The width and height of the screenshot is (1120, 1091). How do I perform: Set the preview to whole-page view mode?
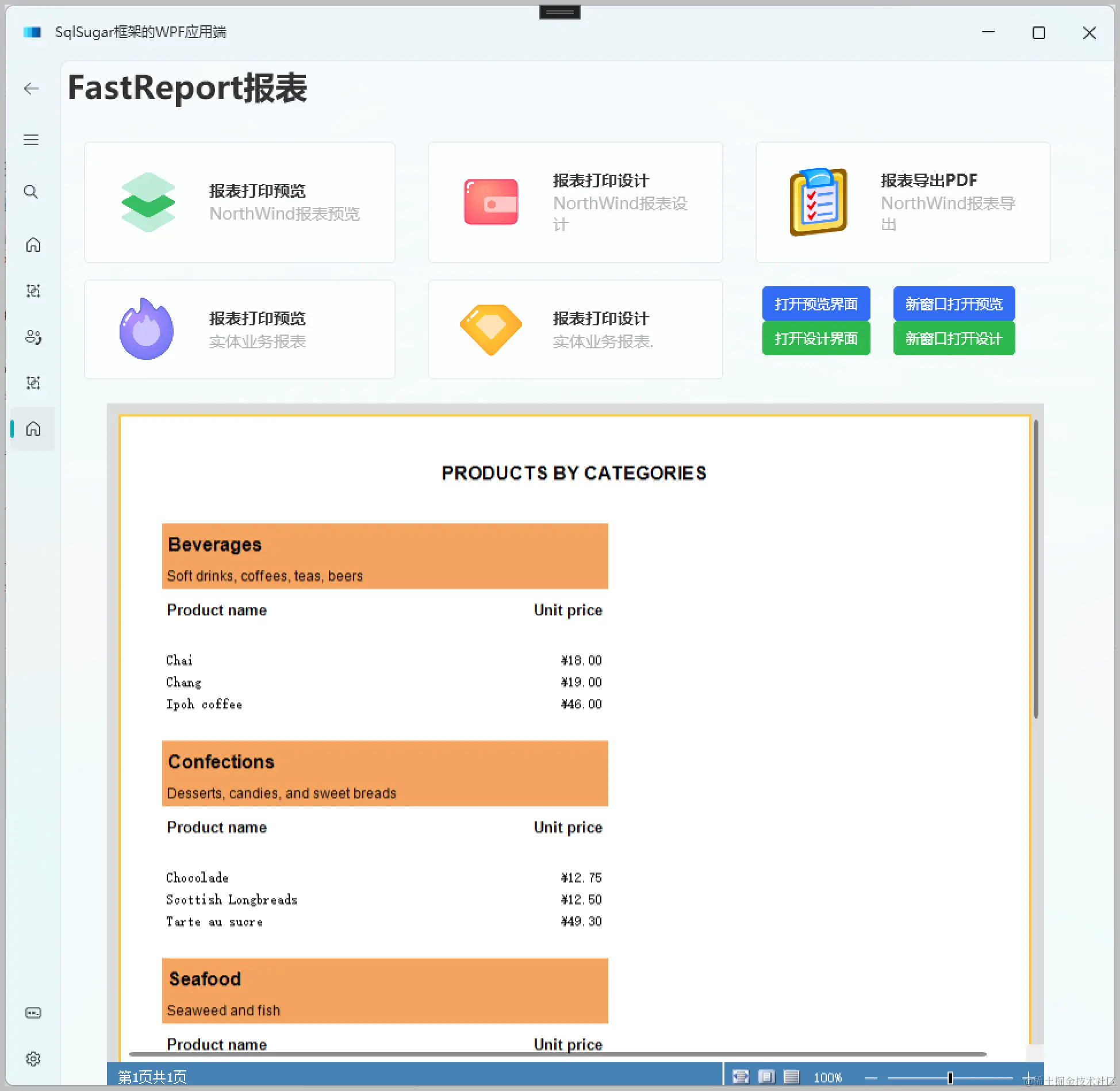coord(766,1077)
